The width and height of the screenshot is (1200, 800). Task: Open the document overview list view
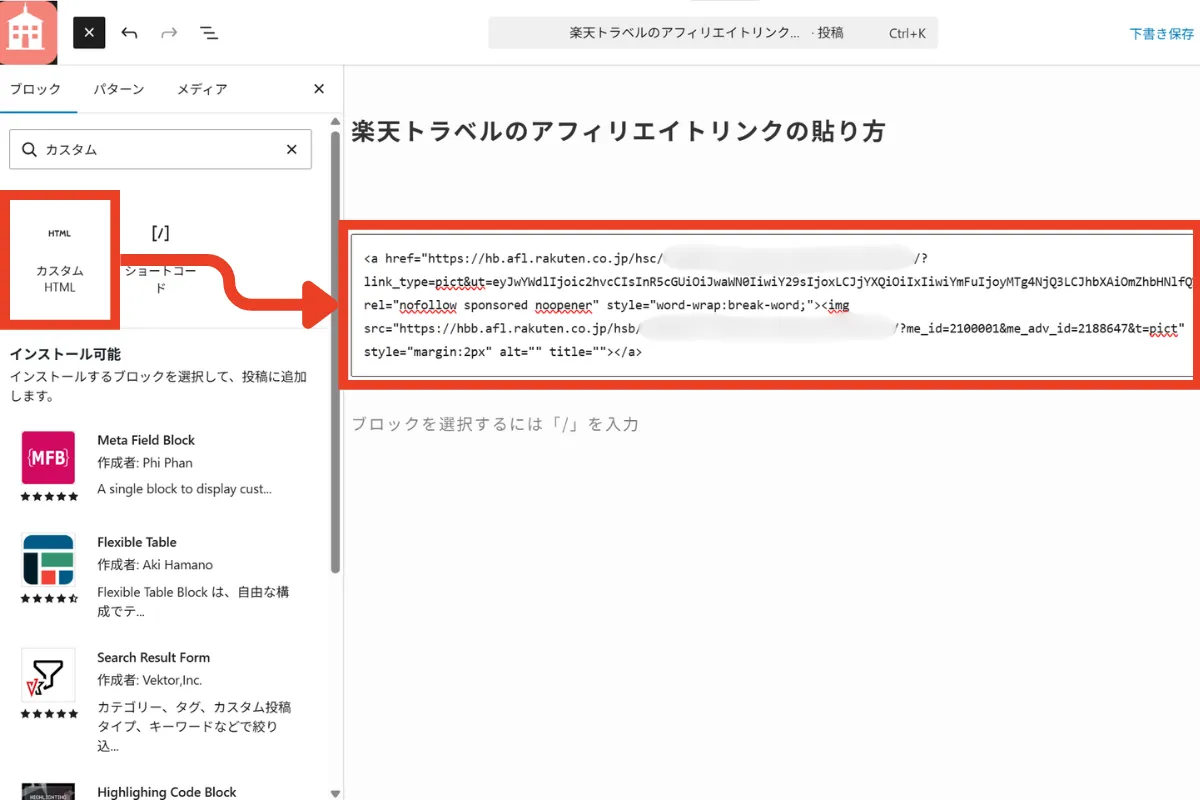(x=209, y=33)
